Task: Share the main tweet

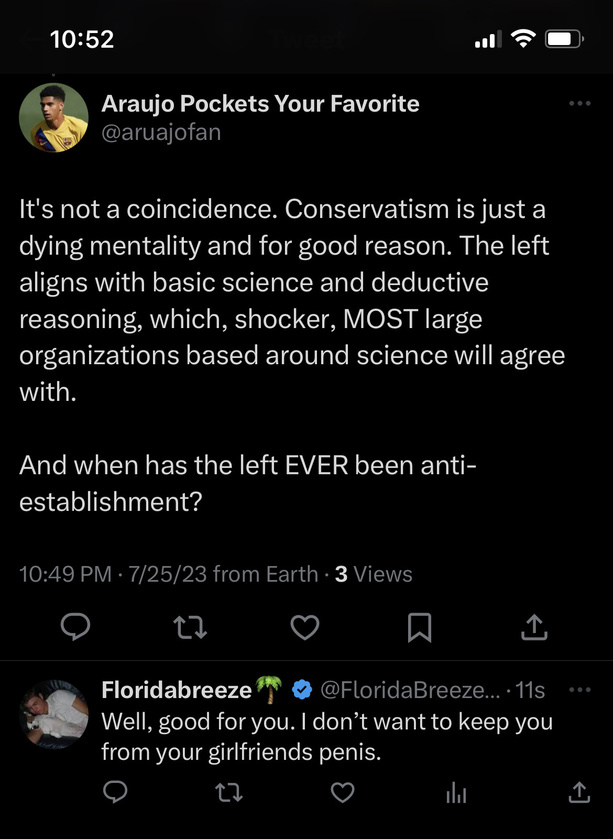Action: tap(534, 627)
